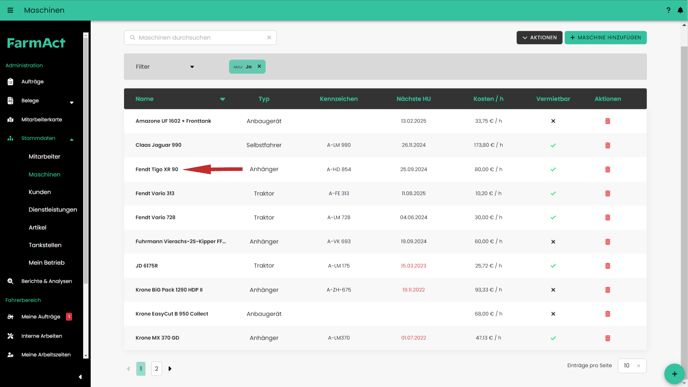Open Artikel in the sidebar
The width and height of the screenshot is (688, 387).
pos(37,228)
